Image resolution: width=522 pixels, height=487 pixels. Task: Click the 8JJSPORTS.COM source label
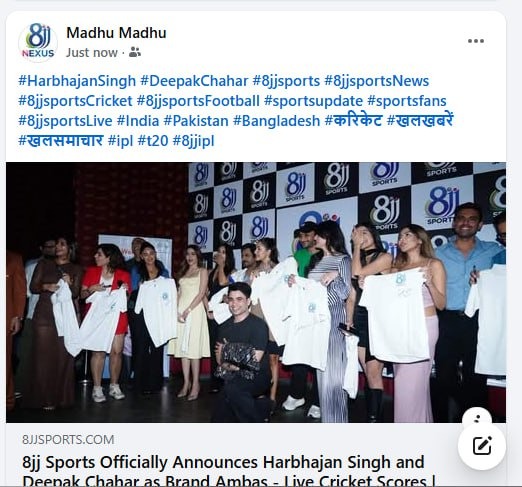point(68,440)
